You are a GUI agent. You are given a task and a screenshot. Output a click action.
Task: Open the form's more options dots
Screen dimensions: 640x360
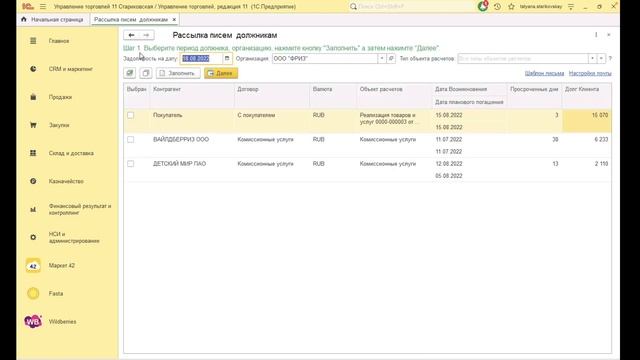tap(596, 35)
